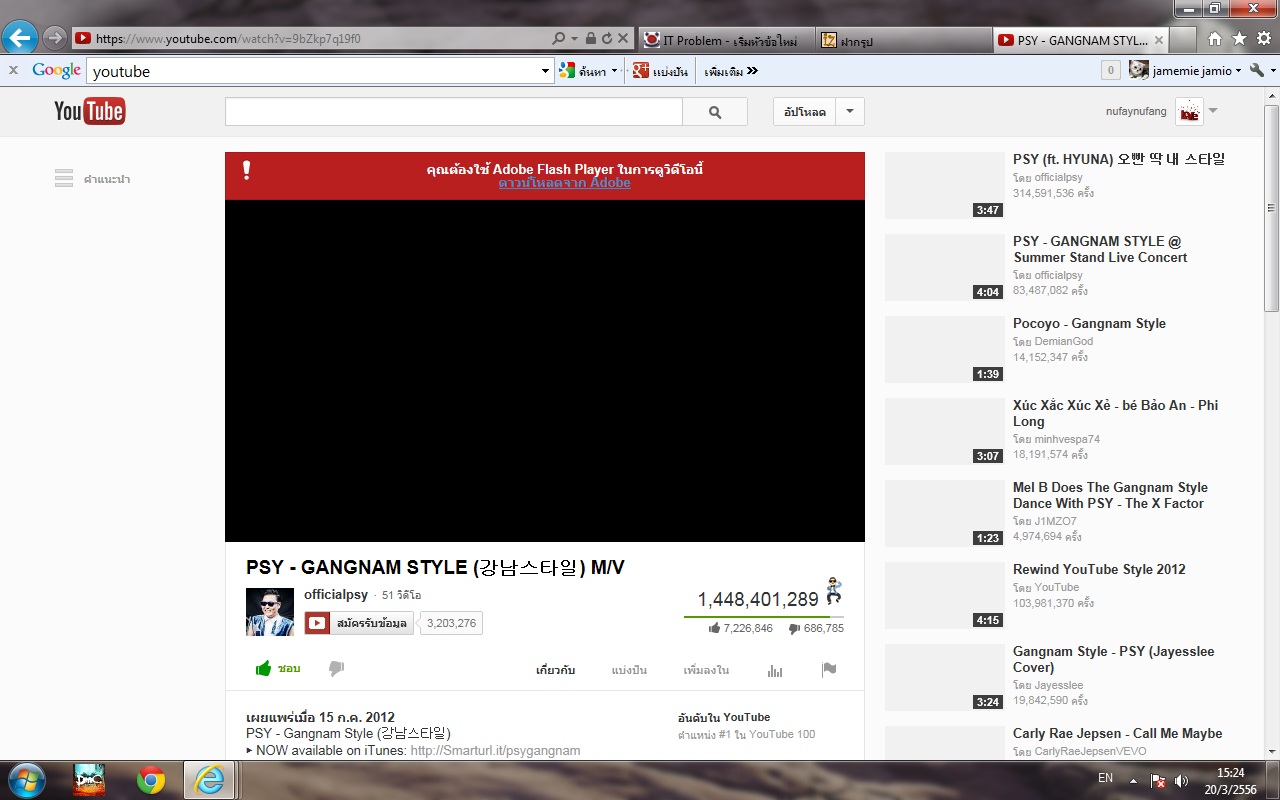Switch to the IT Problem tab

pyautogui.click(x=727, y=40)
